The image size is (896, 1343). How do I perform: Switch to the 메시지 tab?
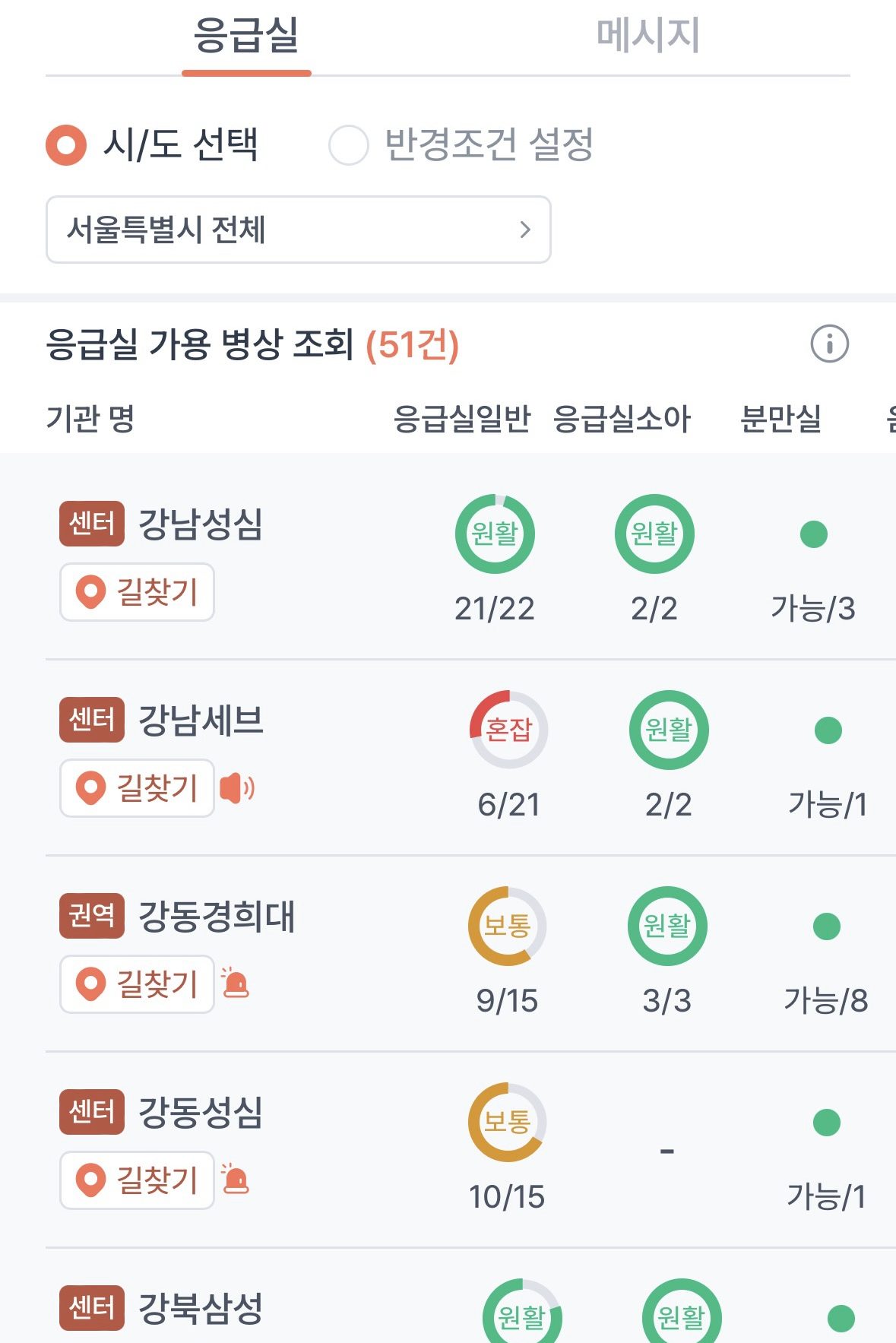coord(647,36)
